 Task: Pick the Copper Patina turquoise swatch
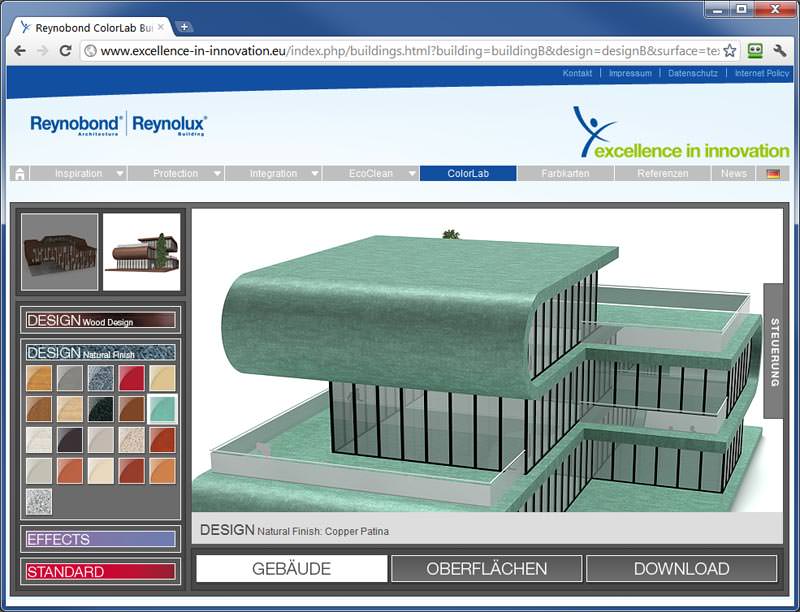tap(162, 409)
